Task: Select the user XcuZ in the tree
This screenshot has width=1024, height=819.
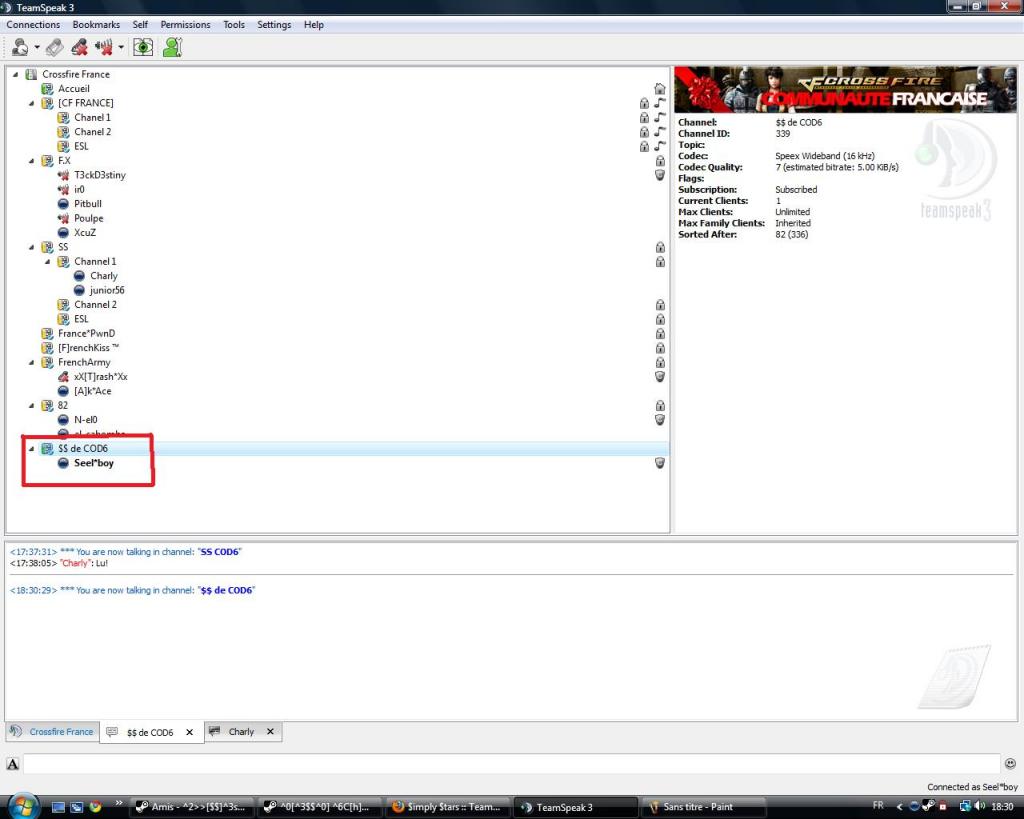Action: [x=85, y=233]
